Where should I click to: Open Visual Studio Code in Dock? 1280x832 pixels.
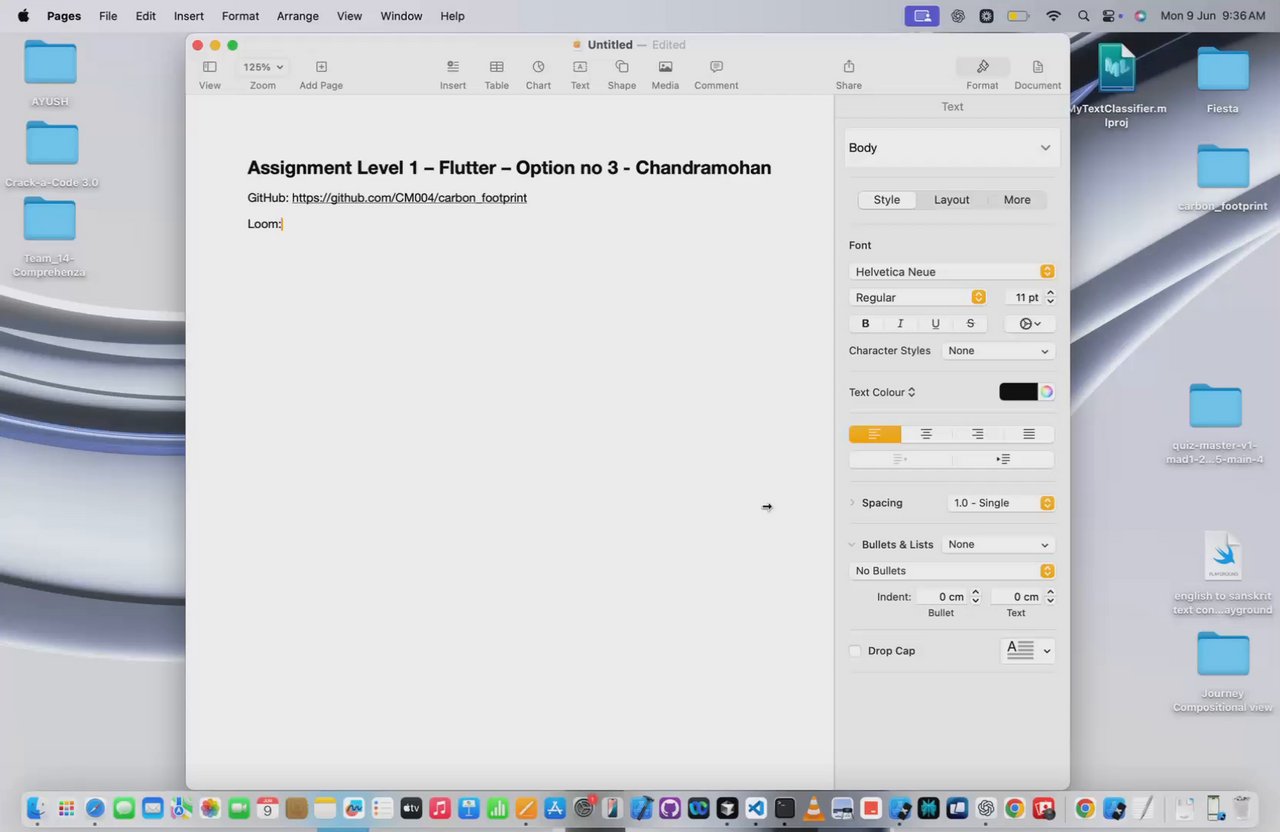click(x=756, y=808)
